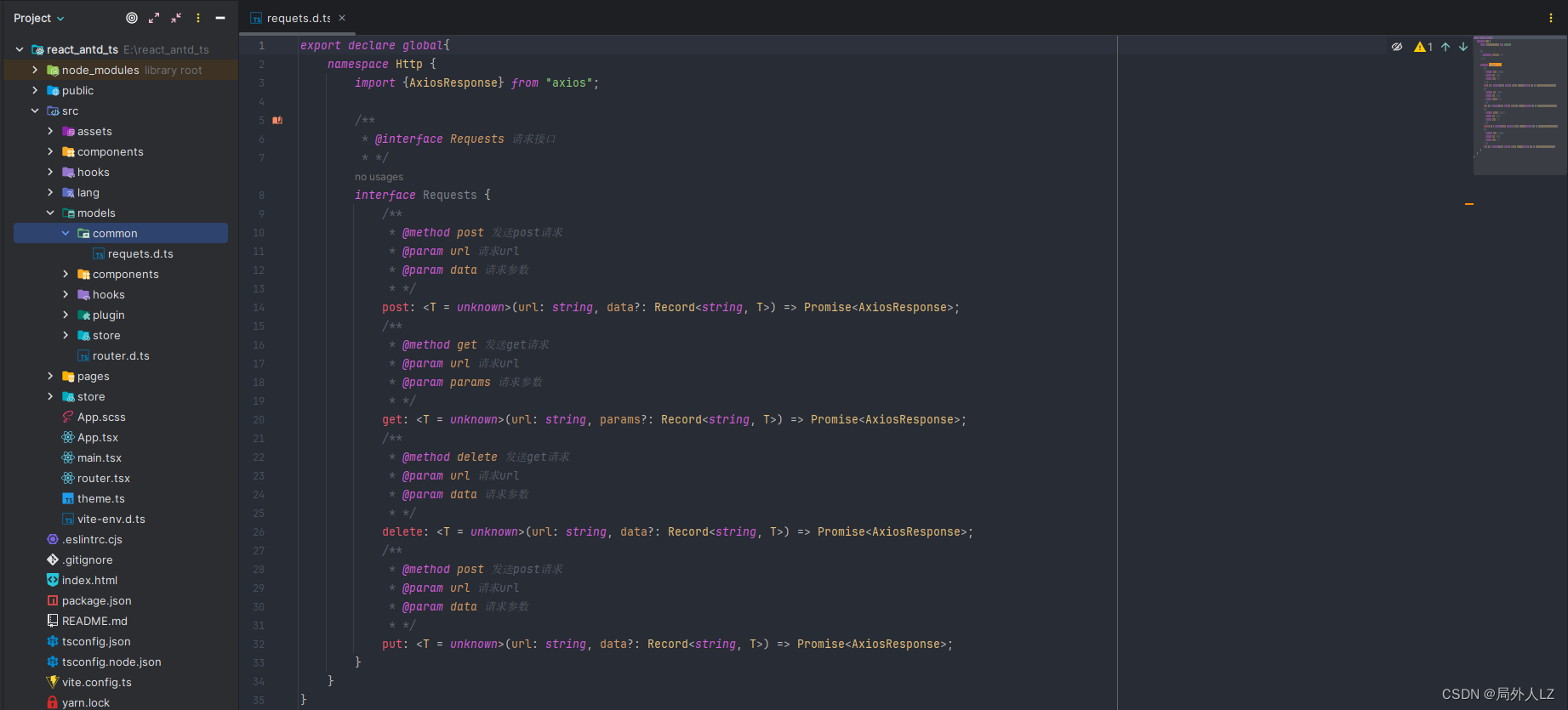Collapse the src folder

[35, 111]
